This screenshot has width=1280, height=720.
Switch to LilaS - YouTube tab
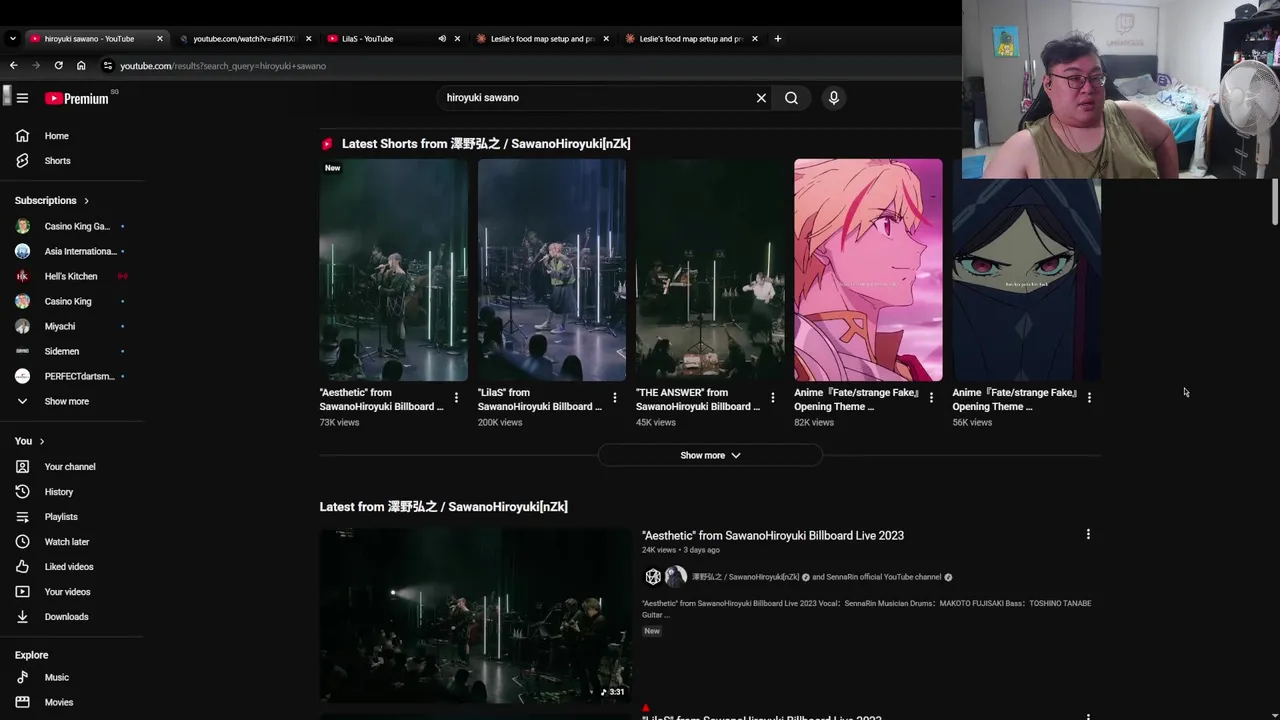coord(368,39)
